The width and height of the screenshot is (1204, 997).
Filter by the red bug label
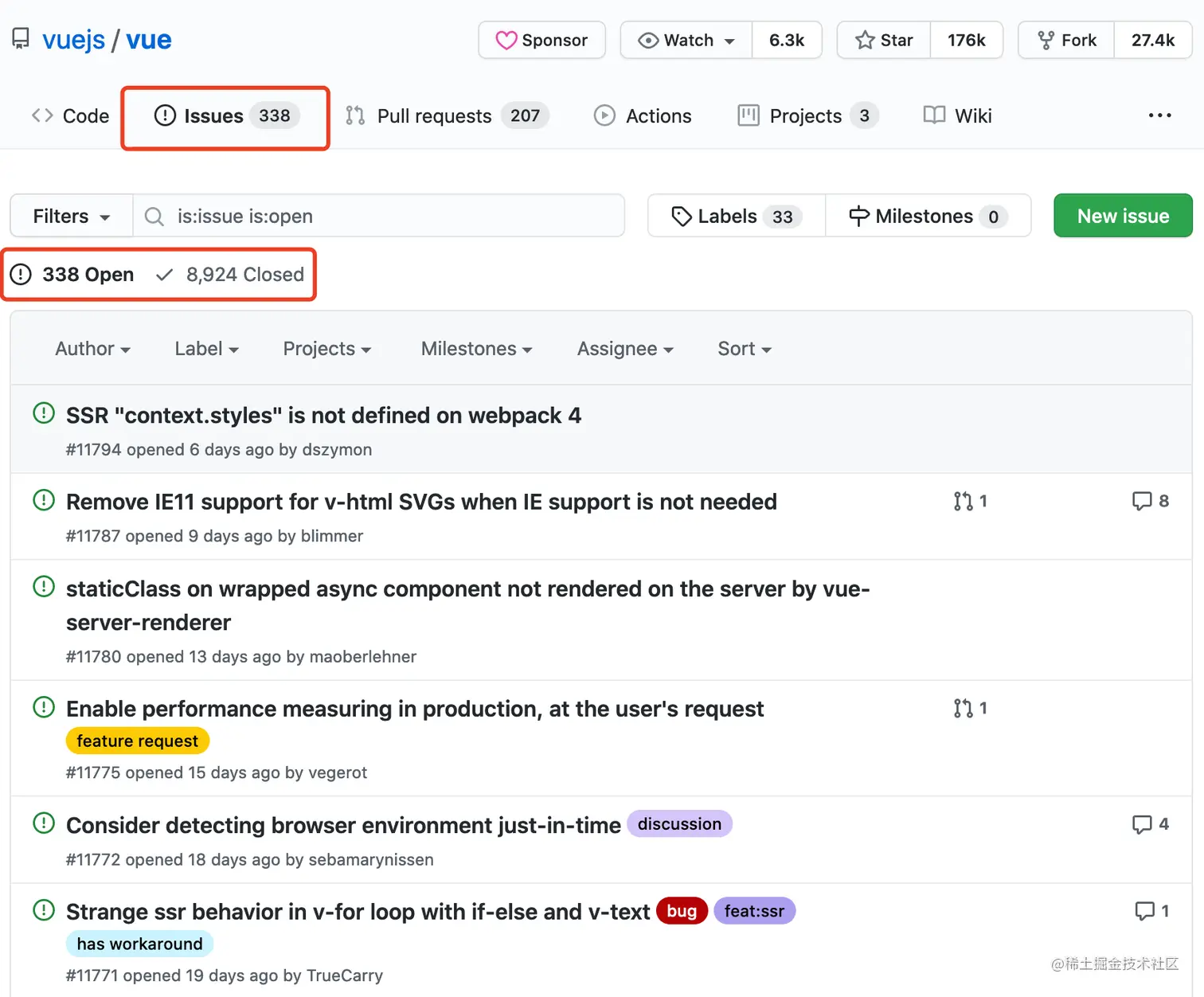click(682, 911)
